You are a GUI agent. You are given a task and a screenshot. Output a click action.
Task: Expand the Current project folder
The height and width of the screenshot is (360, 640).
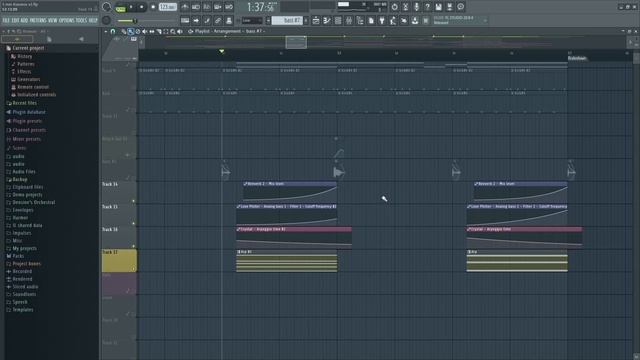(x=28, y=48)
